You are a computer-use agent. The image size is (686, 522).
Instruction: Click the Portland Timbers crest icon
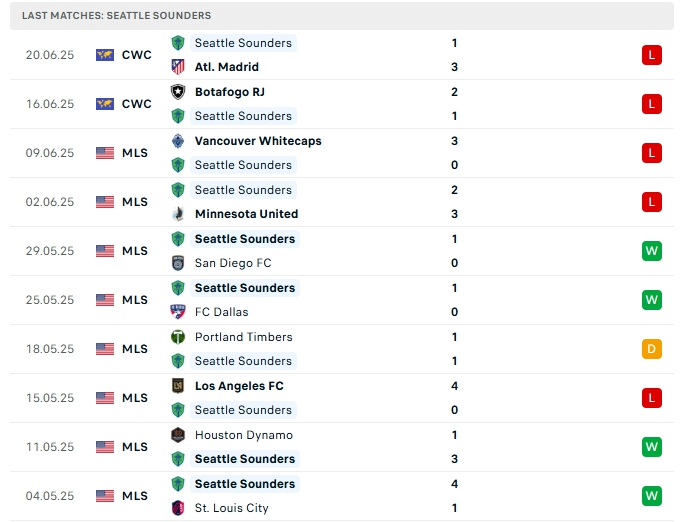[x=178, y=337]
